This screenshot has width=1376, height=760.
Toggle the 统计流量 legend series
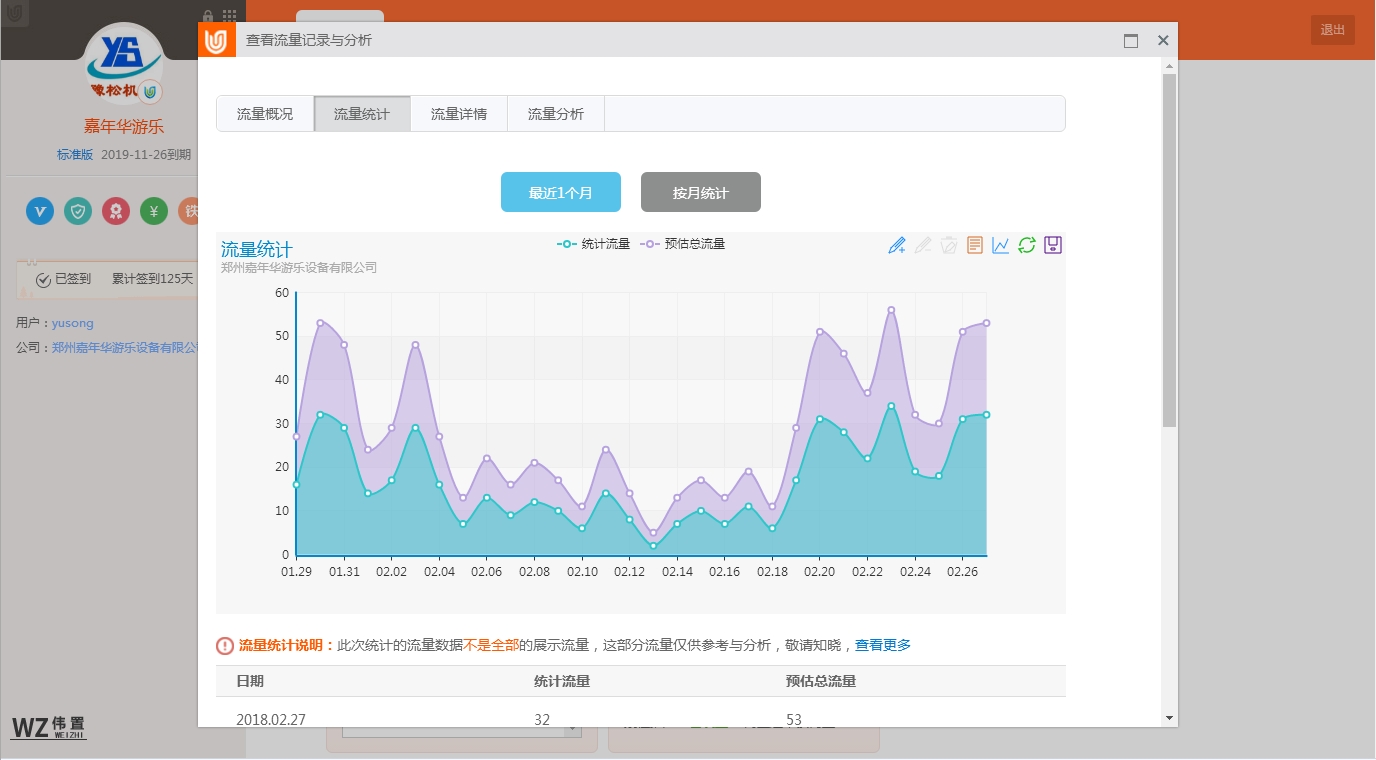594,244
